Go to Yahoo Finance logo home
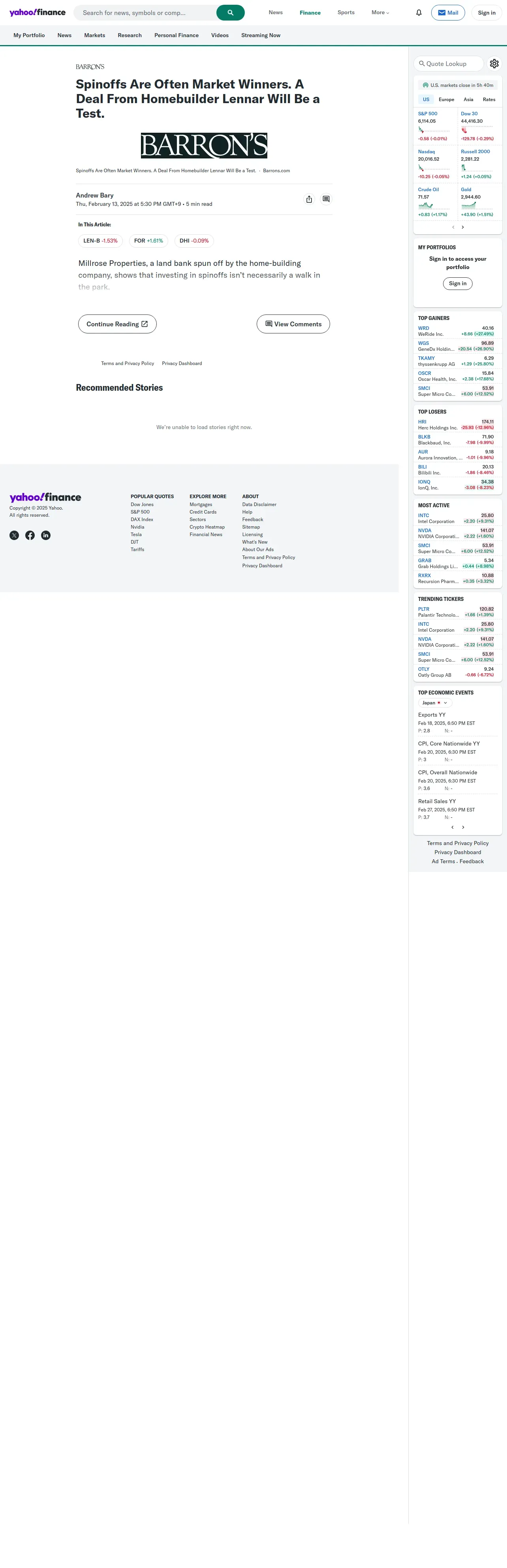507x1568 pixels. [37, 12]
